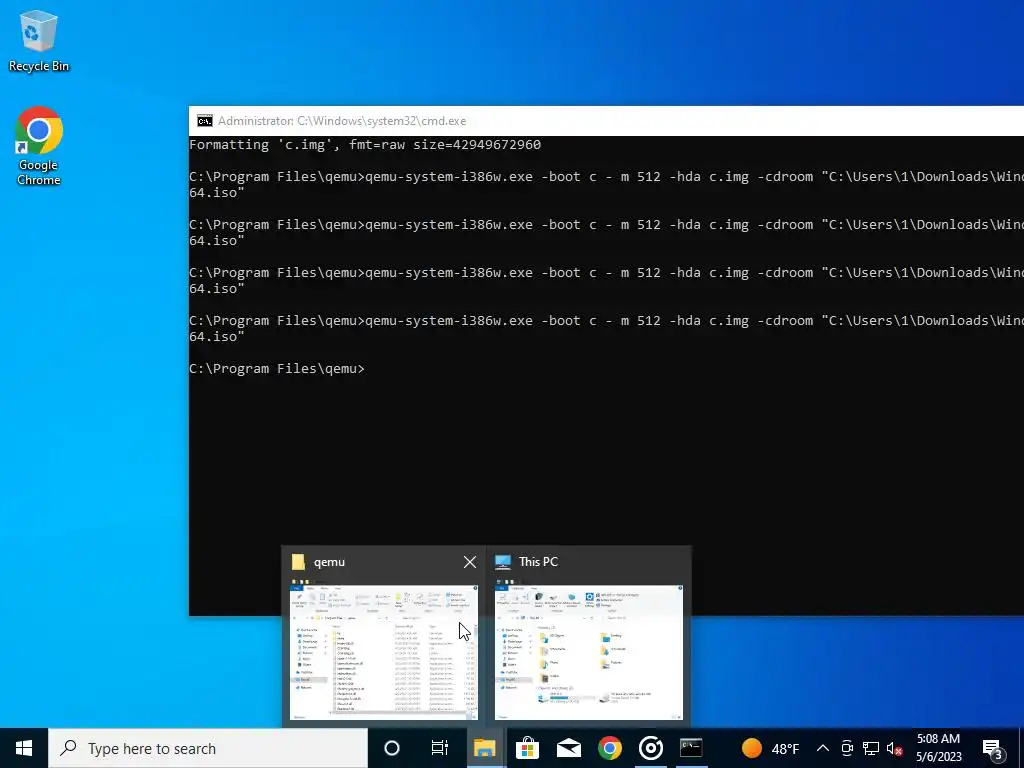Open Mail app from taskbar
Screen dimensions: 1024x768
(569, 748)
